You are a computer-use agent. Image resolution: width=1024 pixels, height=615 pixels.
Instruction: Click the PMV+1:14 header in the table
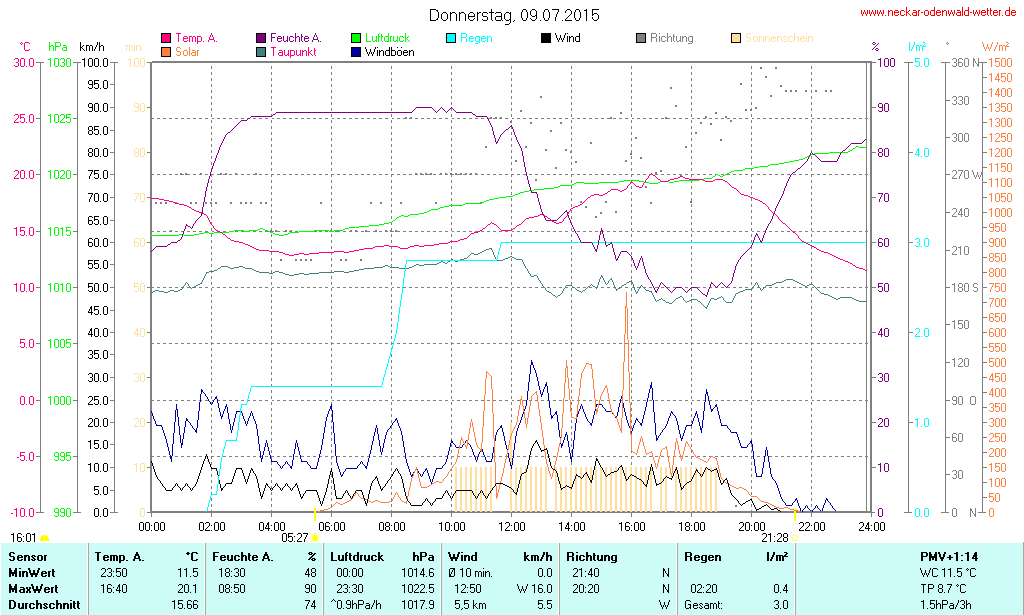(949, 556)
